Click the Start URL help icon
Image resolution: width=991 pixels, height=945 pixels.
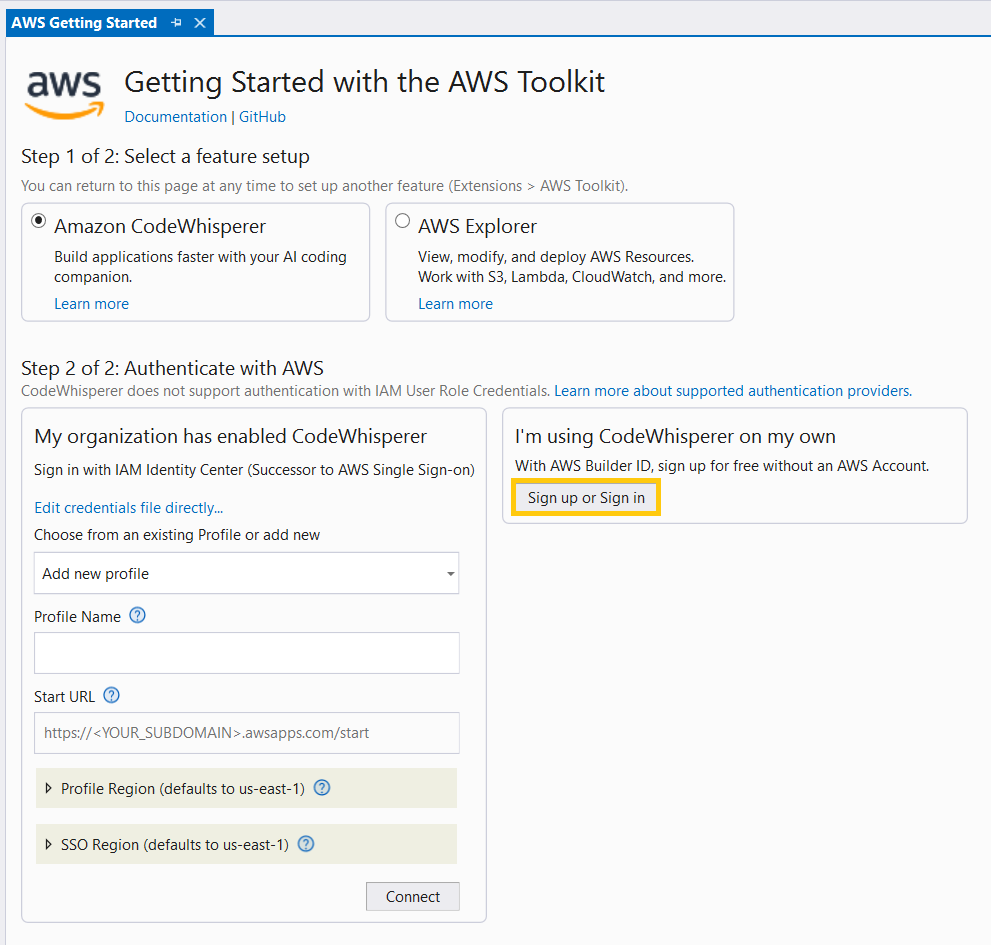[x=111, y=695]
